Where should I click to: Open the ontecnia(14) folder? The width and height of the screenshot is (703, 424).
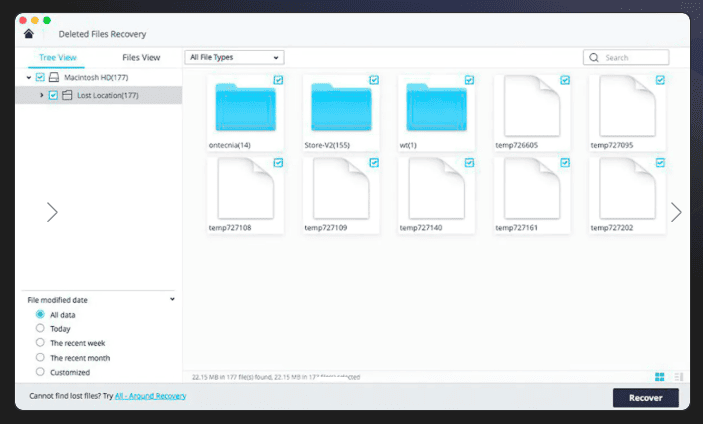tap(245, 108)
